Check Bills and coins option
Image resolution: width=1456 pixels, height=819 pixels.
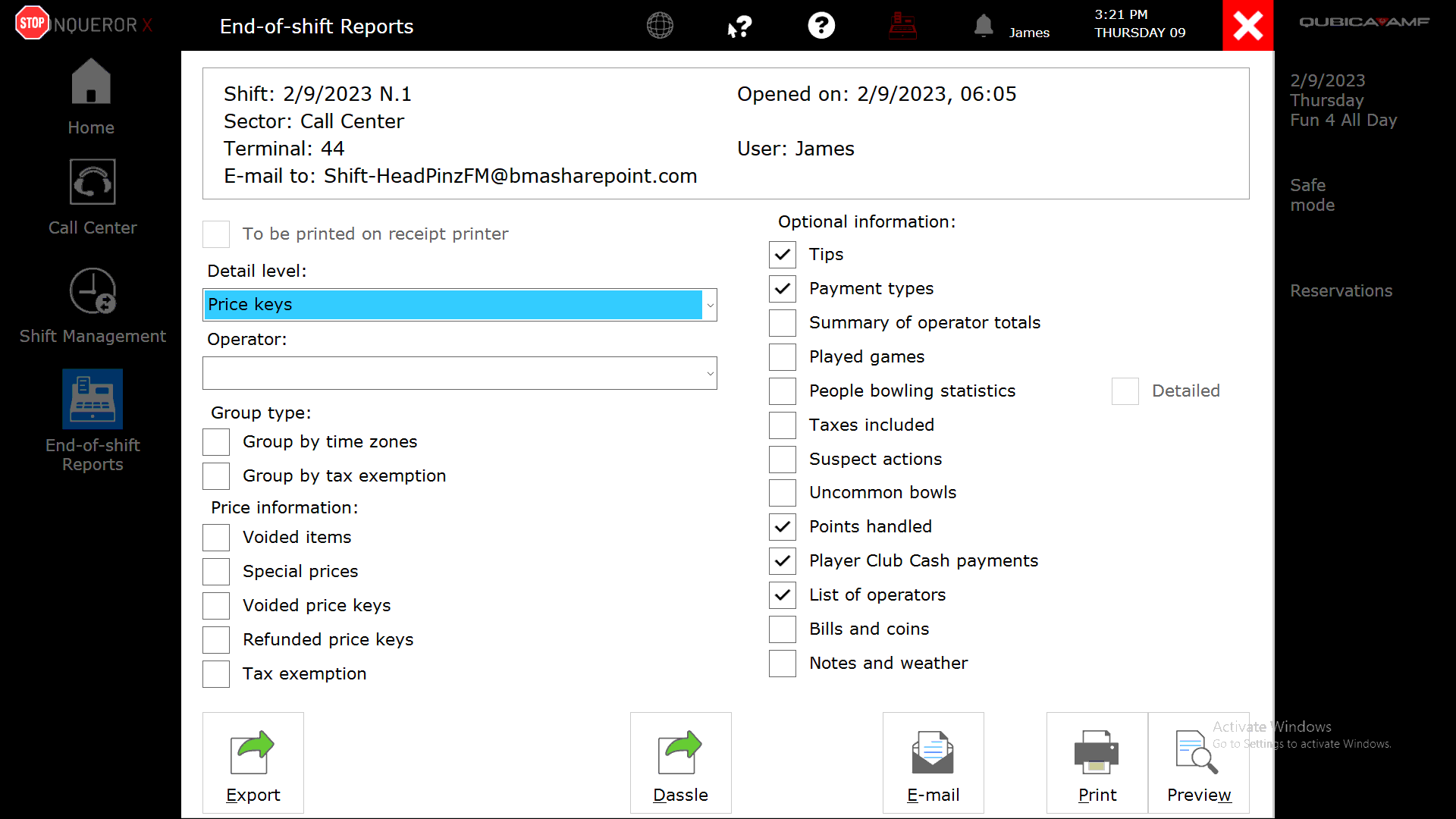pos(783,629)
